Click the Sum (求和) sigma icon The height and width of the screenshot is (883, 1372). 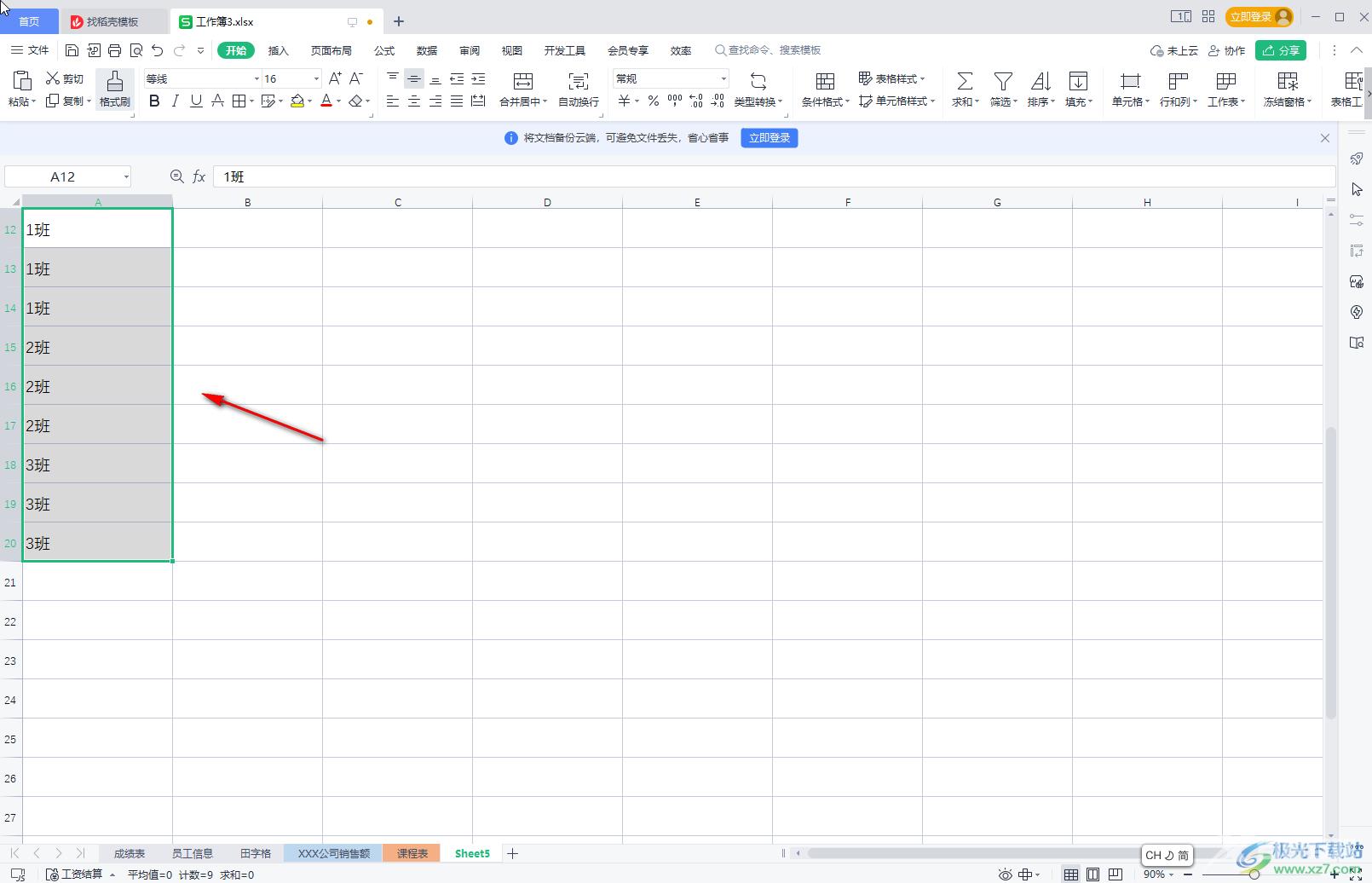(x=965, y=82)
